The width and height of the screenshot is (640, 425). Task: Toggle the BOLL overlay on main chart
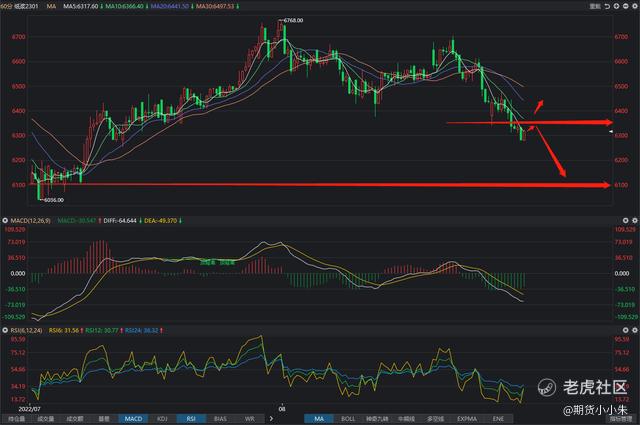[348, 419]
